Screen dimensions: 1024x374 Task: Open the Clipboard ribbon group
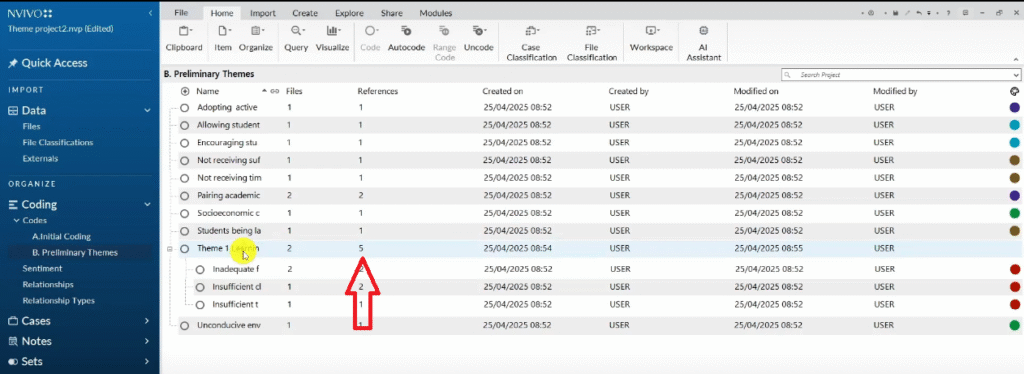(184, 39)
